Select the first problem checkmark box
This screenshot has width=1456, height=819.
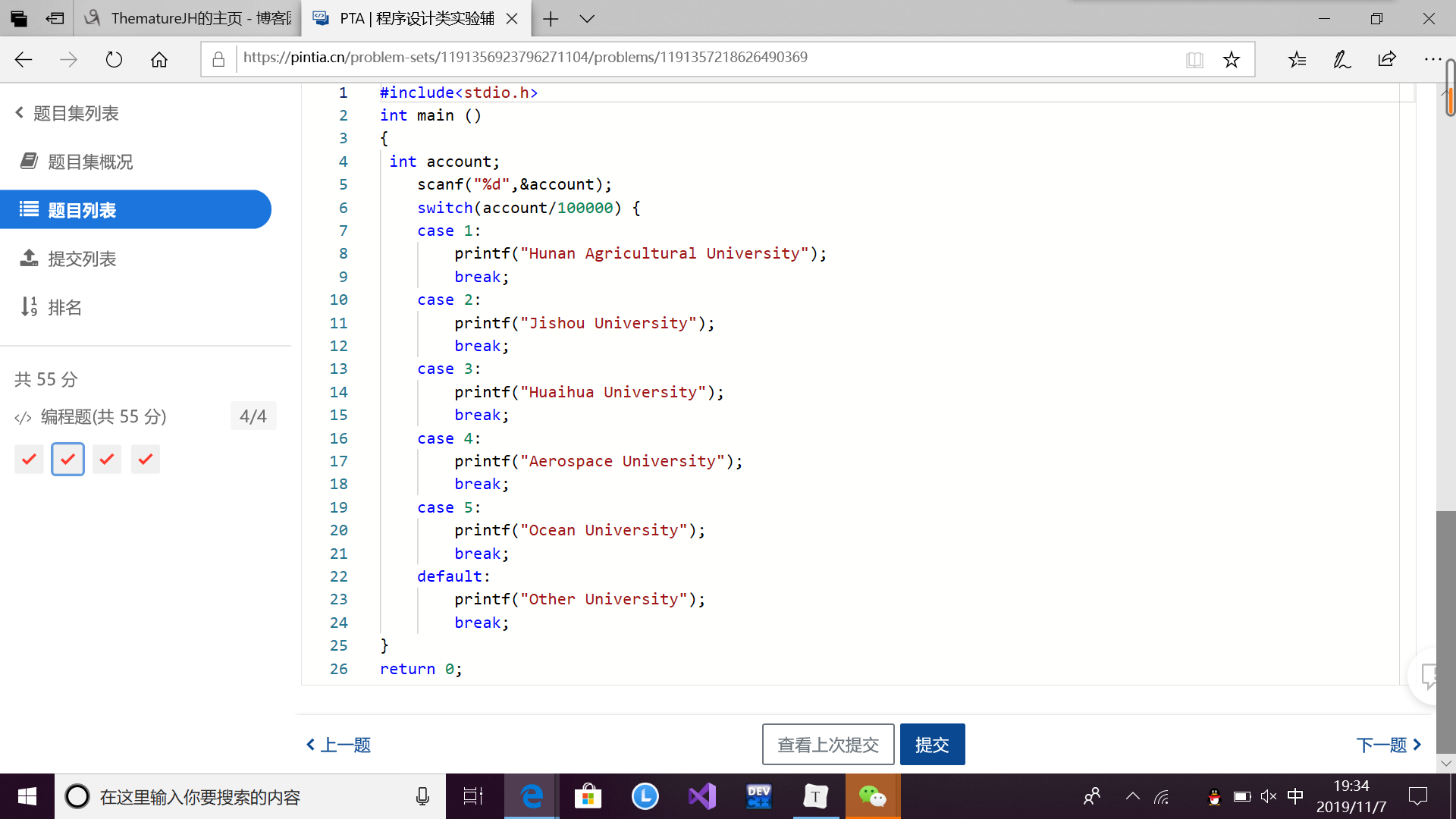pyautogui.click(x=29, y=460)
